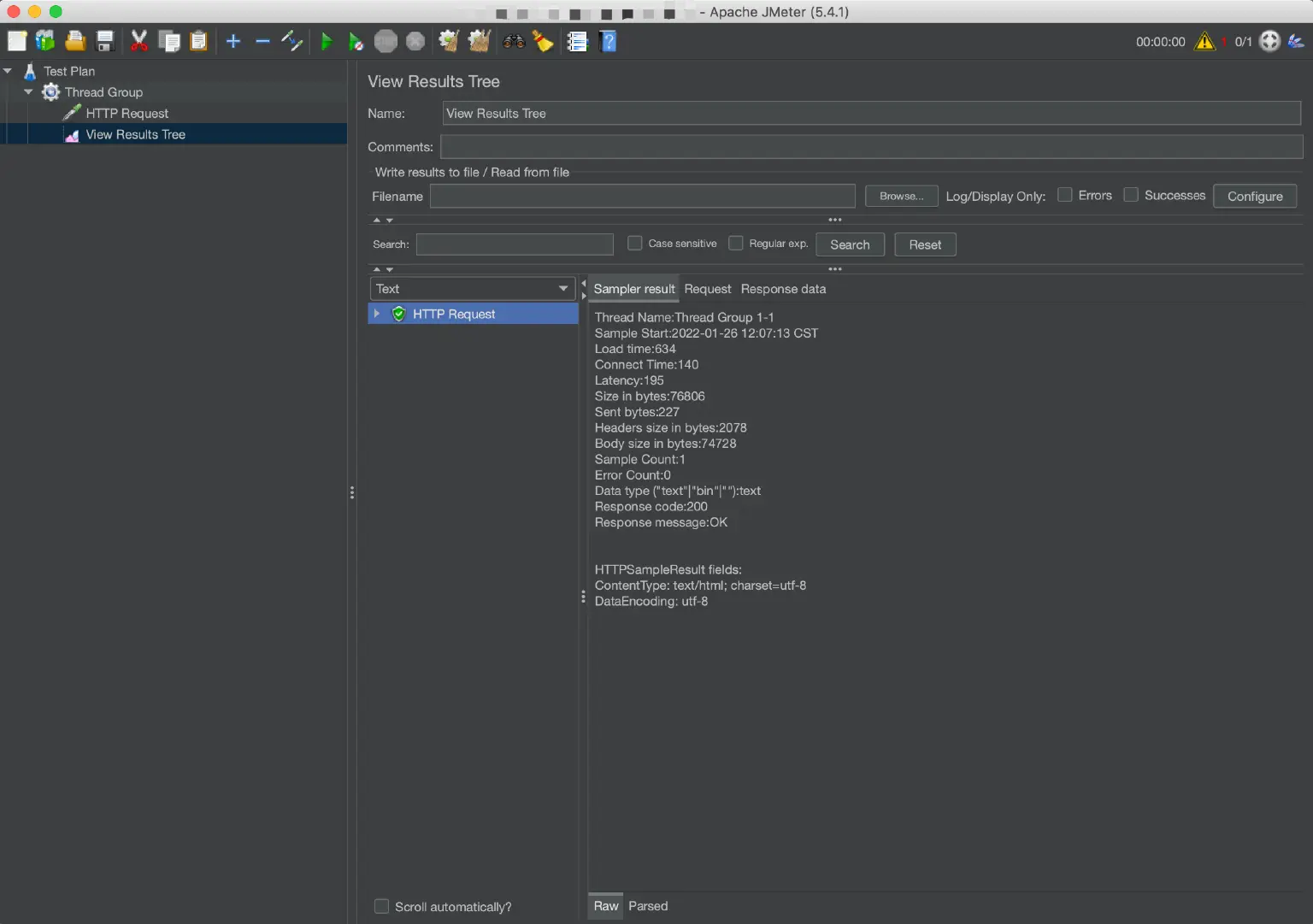The height and width of the screenshot is (924, 1313).
Task: Switch to the Parsed tab
Action: [648, 906]
